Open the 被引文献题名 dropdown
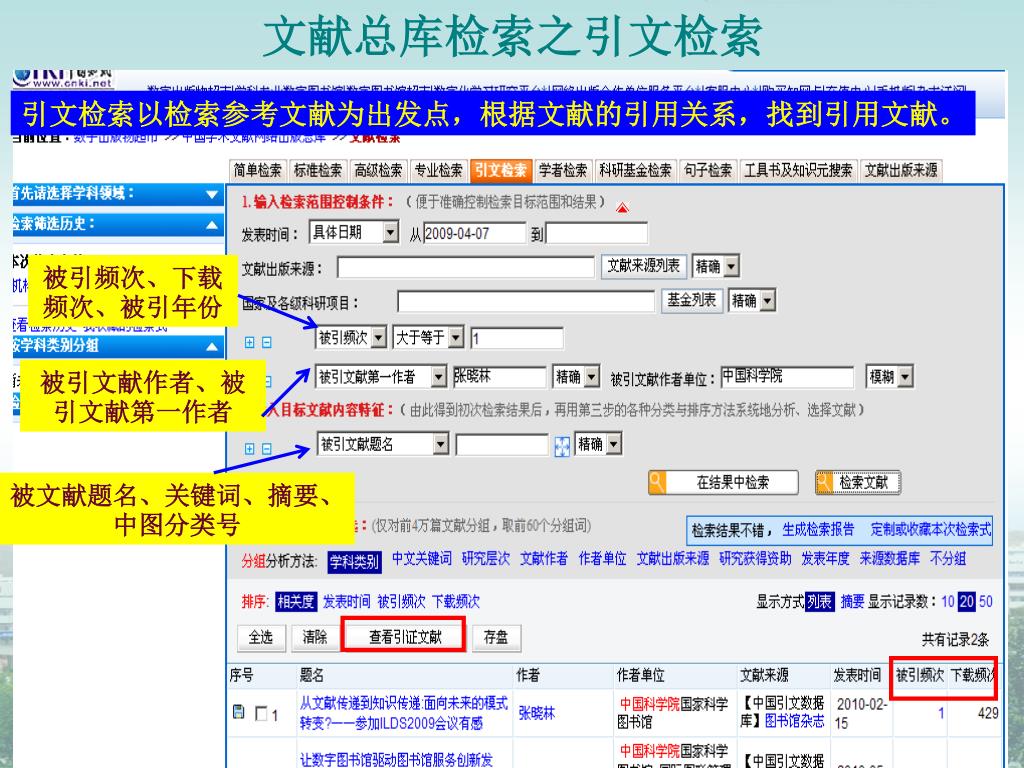The height and width of the screenshot is (768, 1024). tap(383, 444)
